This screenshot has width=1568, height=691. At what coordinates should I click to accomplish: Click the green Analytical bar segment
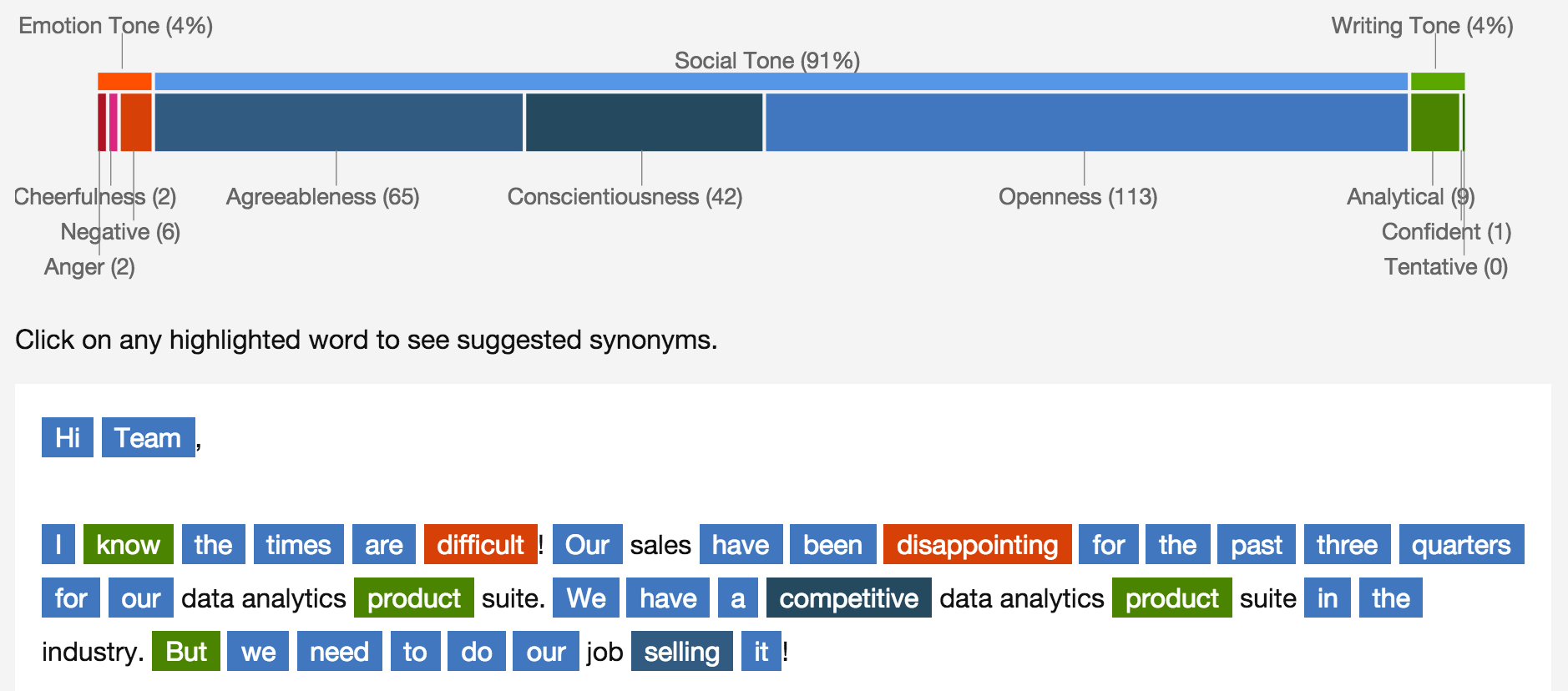tap(1434, 123)
